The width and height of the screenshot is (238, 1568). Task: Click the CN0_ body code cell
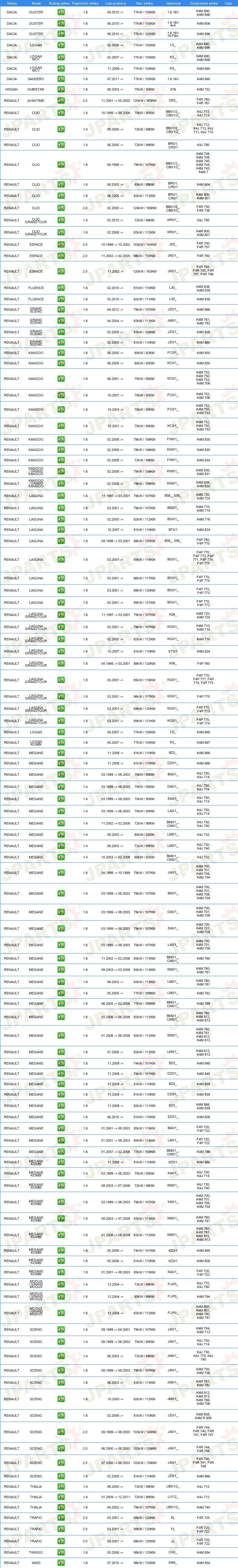click(173, 1552)
